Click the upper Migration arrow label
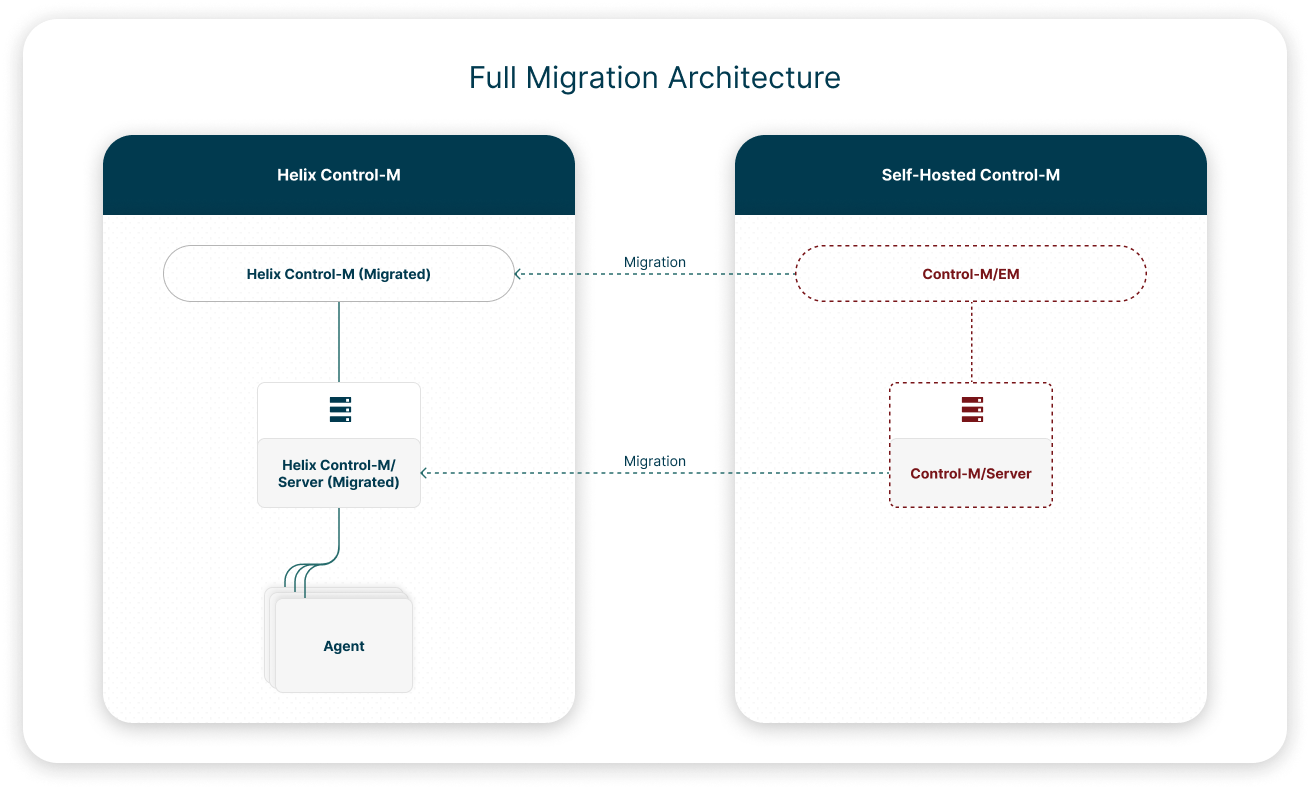The height and width of the screenshot is (790, 1310). (654, 262)
